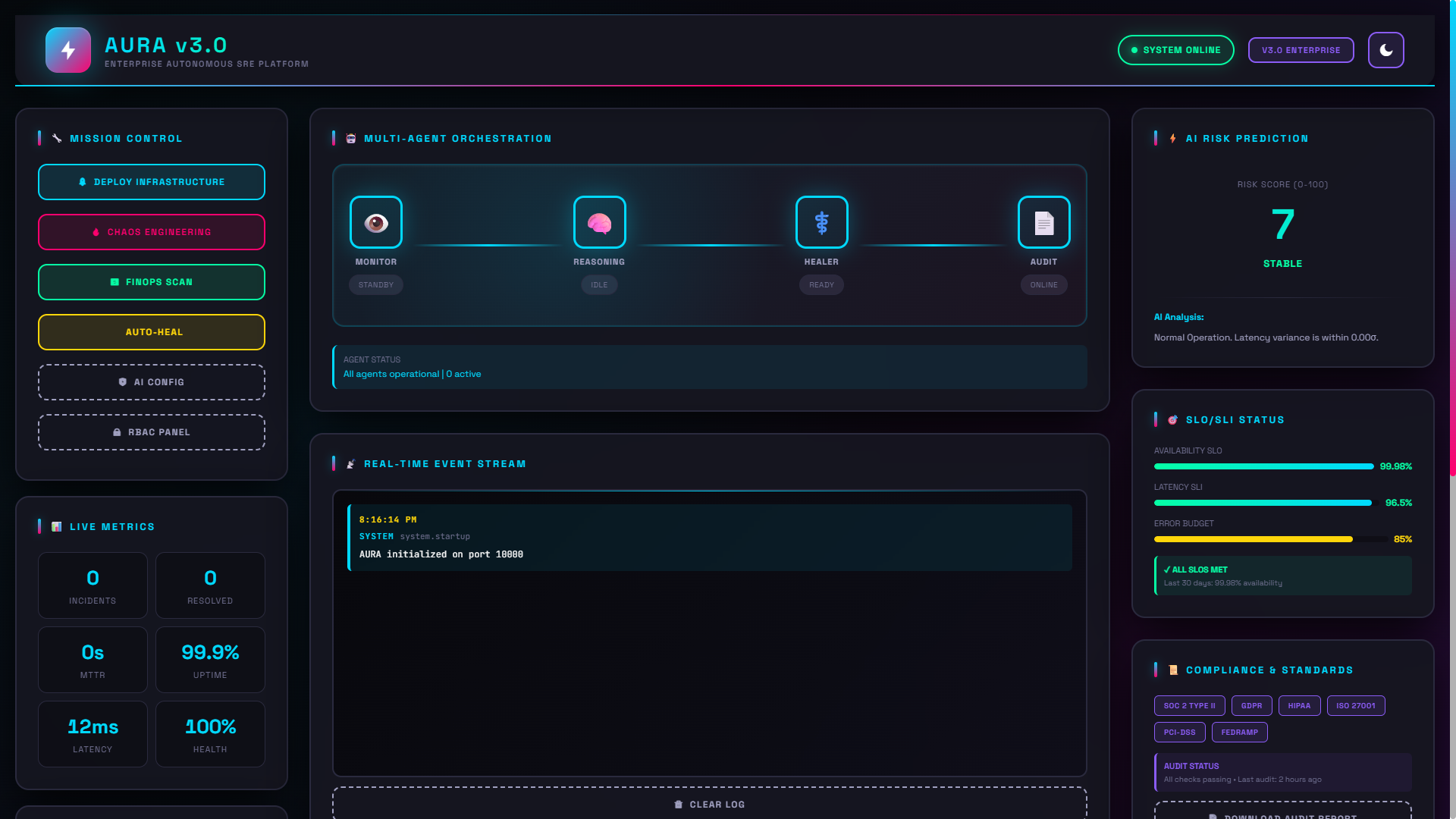
Task: Click the Incidents metric tile
Action: click(x=93, y=585)
